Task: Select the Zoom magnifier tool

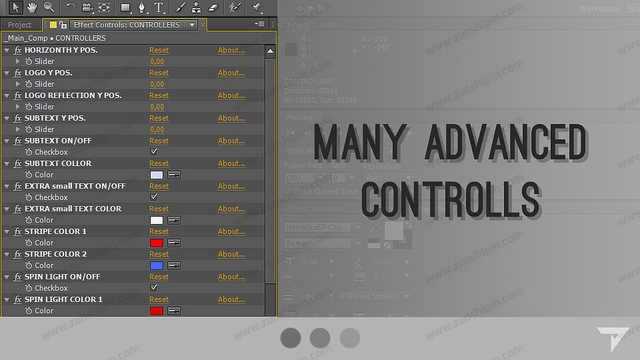Action: click(49, 7)
